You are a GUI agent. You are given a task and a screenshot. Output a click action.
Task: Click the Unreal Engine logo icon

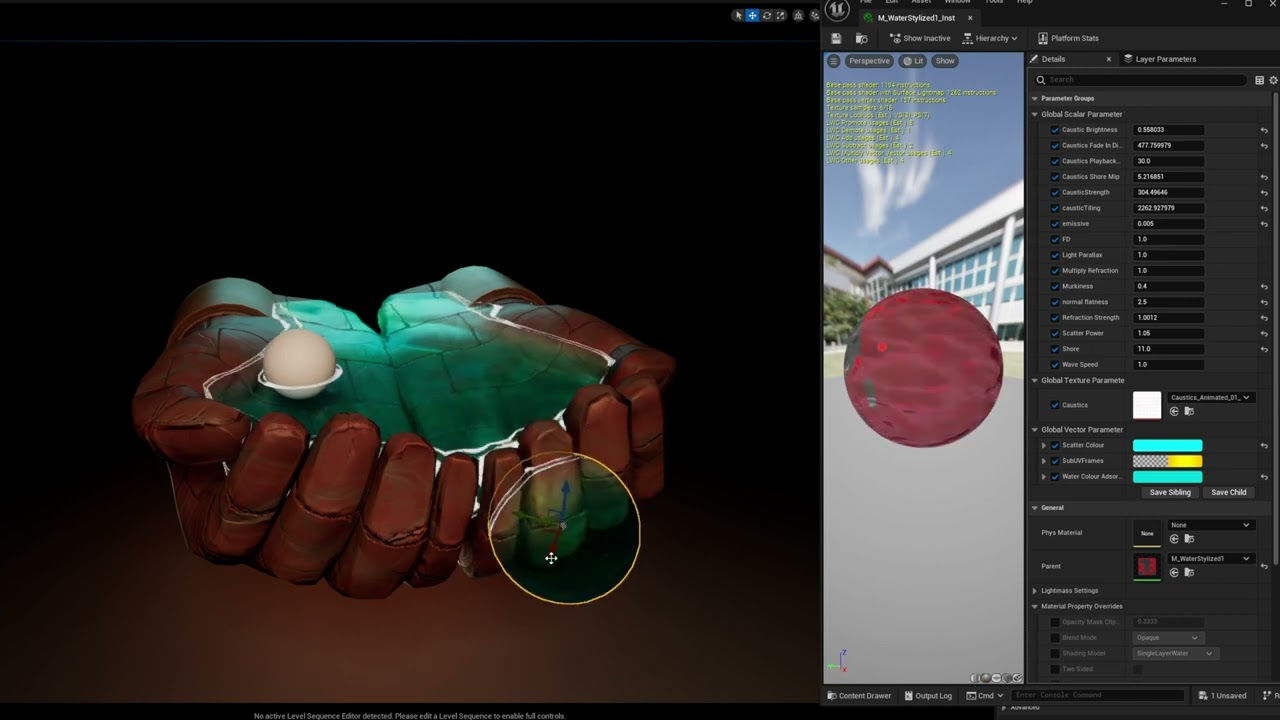[x=837, y=11]
